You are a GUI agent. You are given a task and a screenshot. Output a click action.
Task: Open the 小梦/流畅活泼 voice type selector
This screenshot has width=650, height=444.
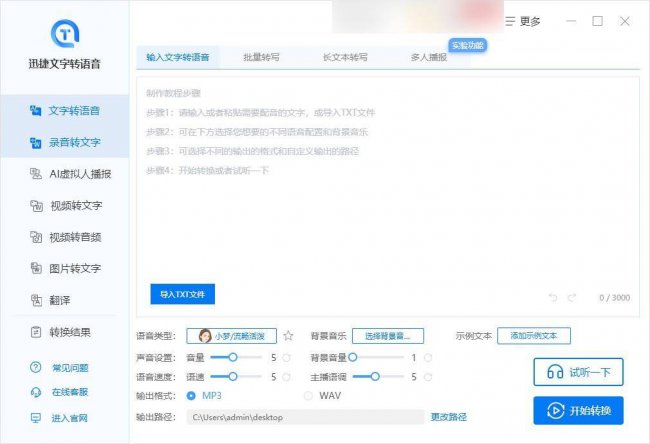(x=232, y=336)
